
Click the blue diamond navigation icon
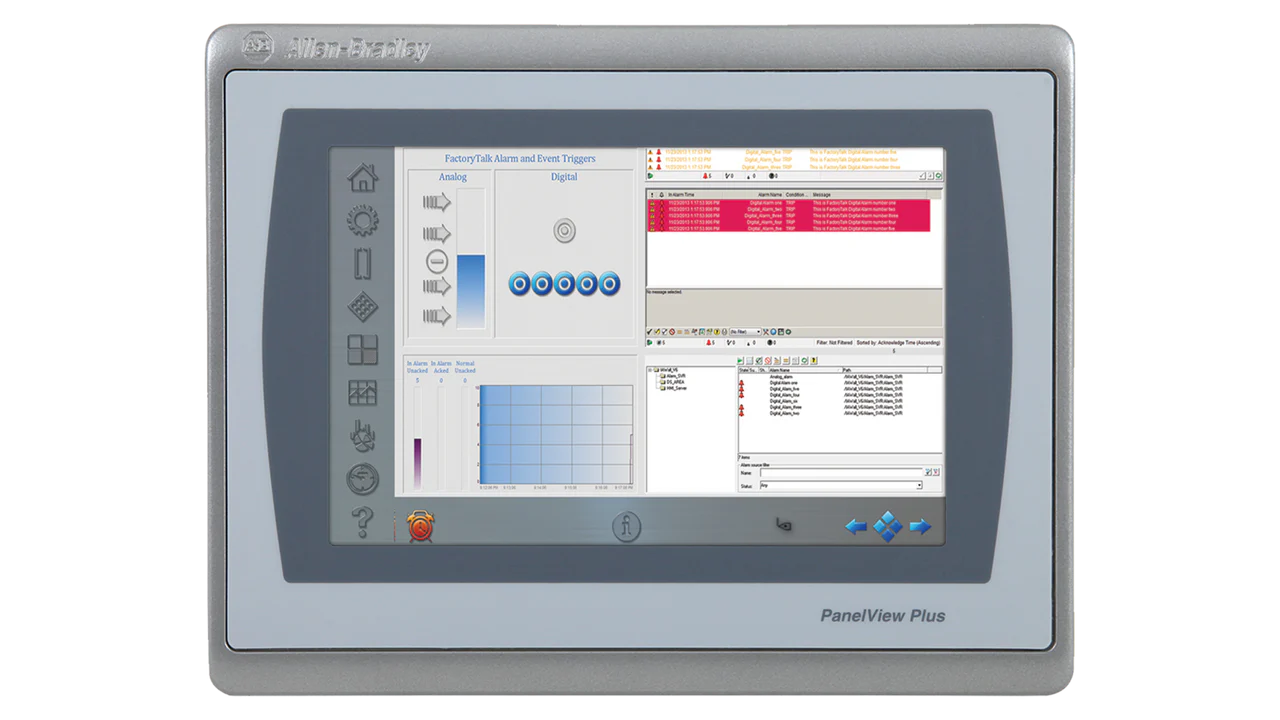pos(888,527)
